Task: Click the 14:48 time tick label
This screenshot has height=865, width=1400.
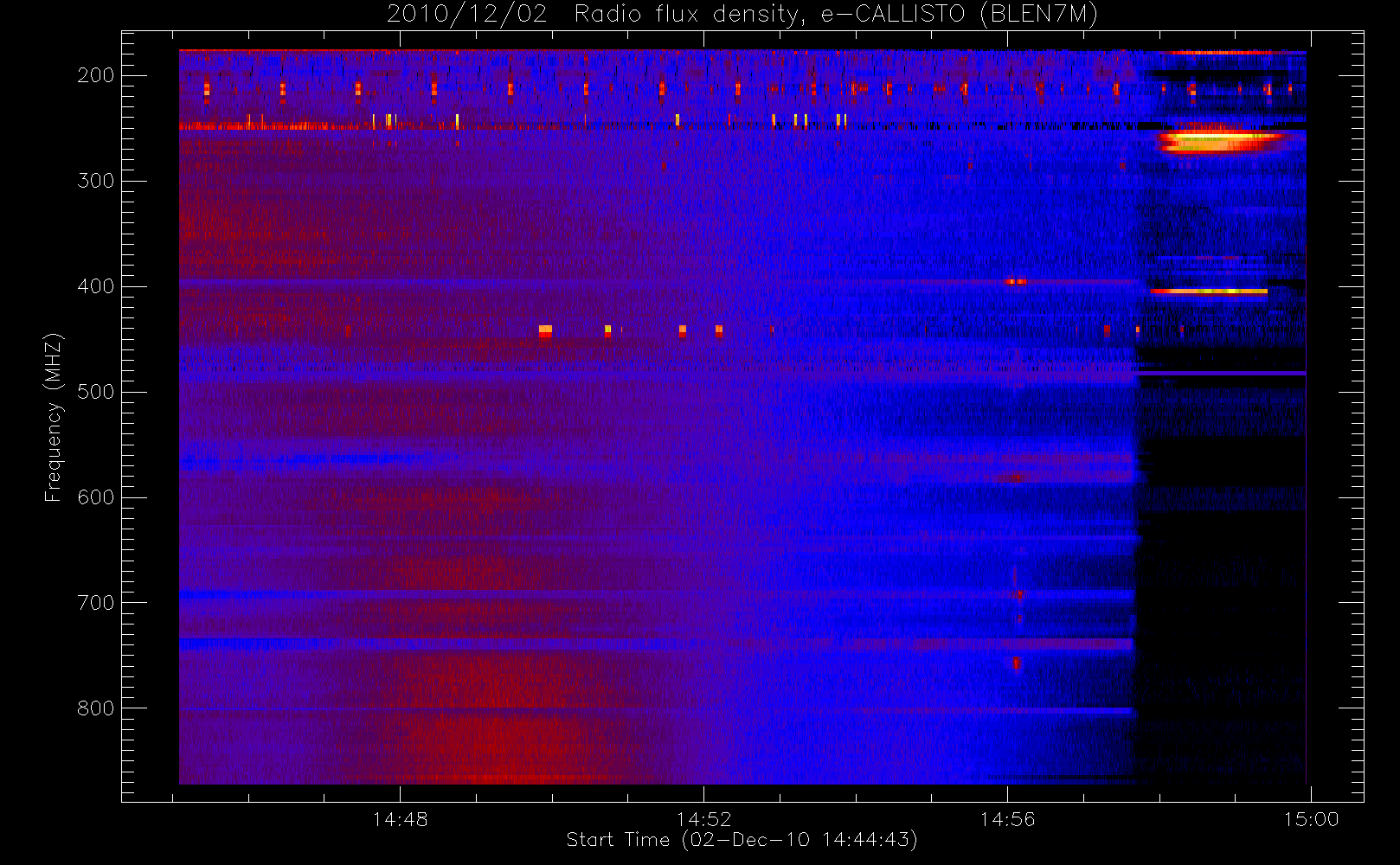Action: point(400,819)
